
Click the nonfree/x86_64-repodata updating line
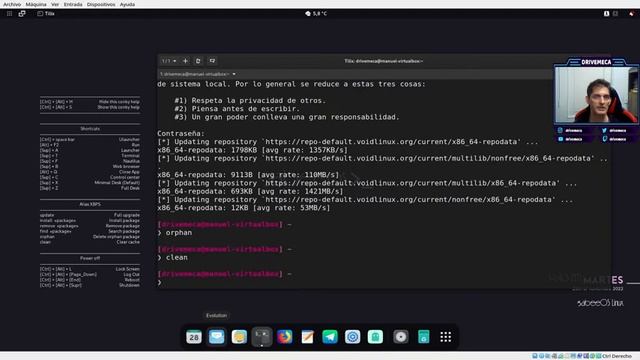point(365,200)
